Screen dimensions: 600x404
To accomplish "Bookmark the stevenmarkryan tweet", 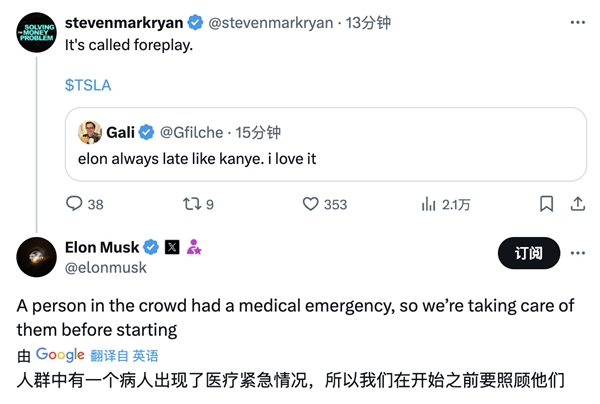I will 546,204.
